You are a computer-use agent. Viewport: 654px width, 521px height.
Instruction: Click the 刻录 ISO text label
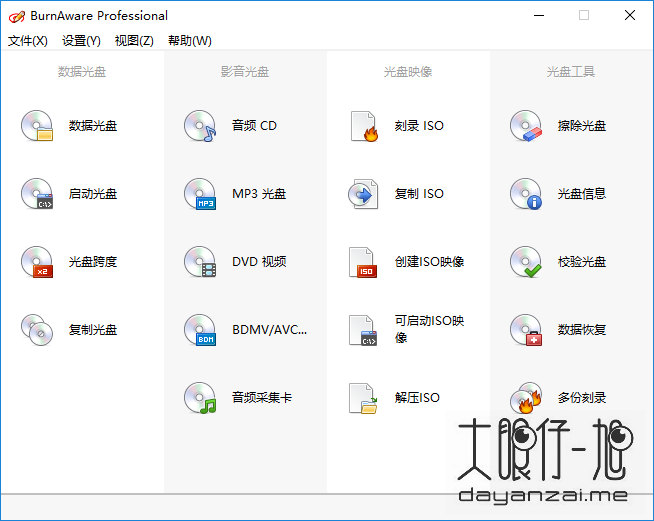click(x=419, y=126)
